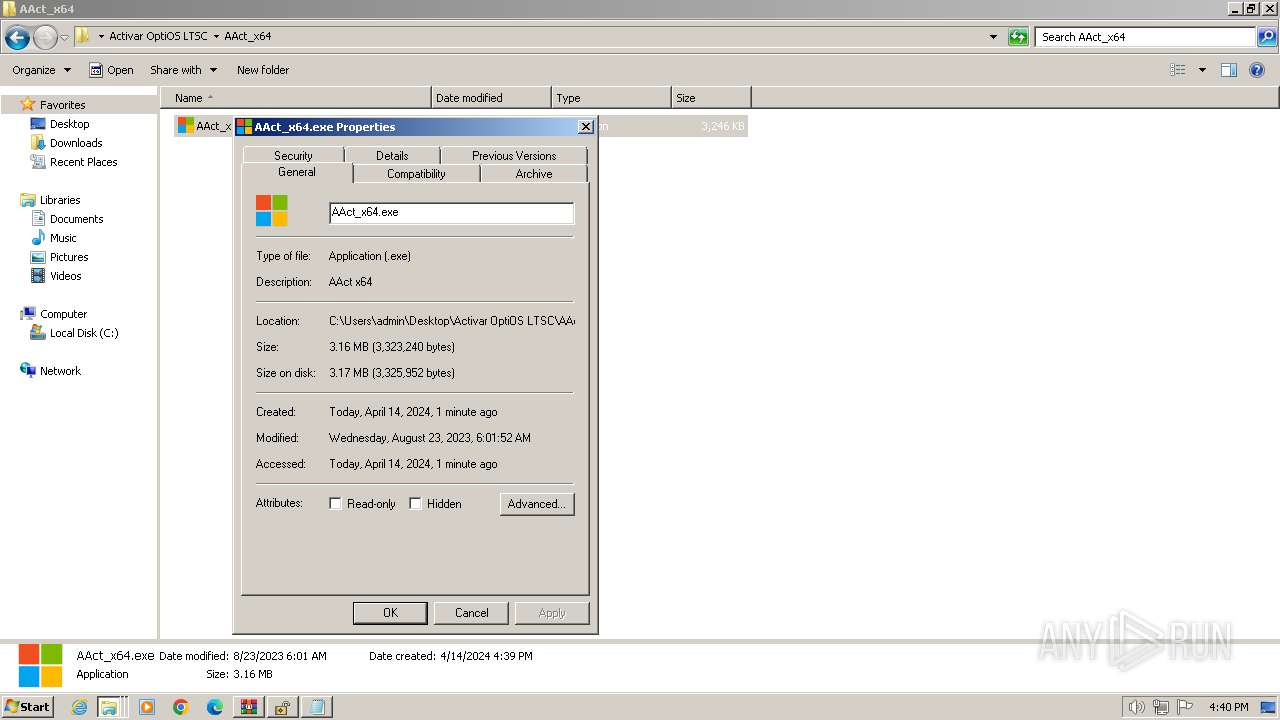Open Documents library
1280x720 pixels.
tap(76, 219)
